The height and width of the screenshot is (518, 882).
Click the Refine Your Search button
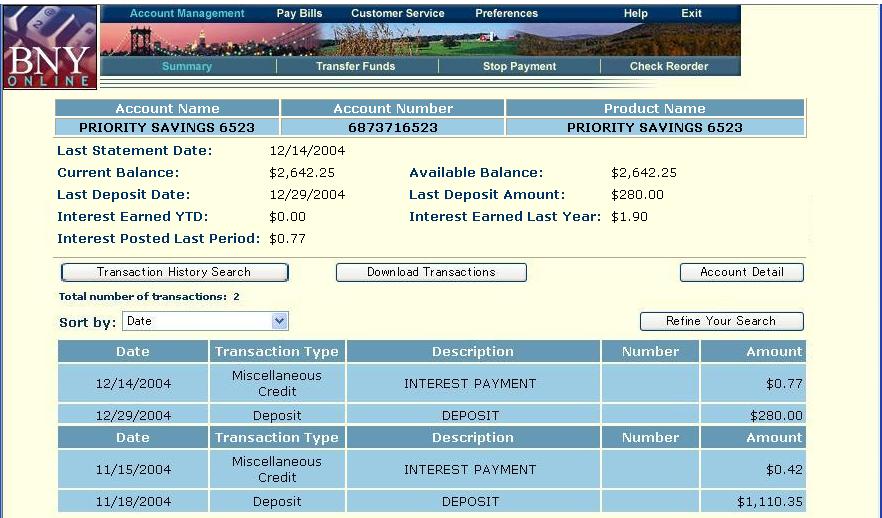pyautogui.click(x=721, y=321)
